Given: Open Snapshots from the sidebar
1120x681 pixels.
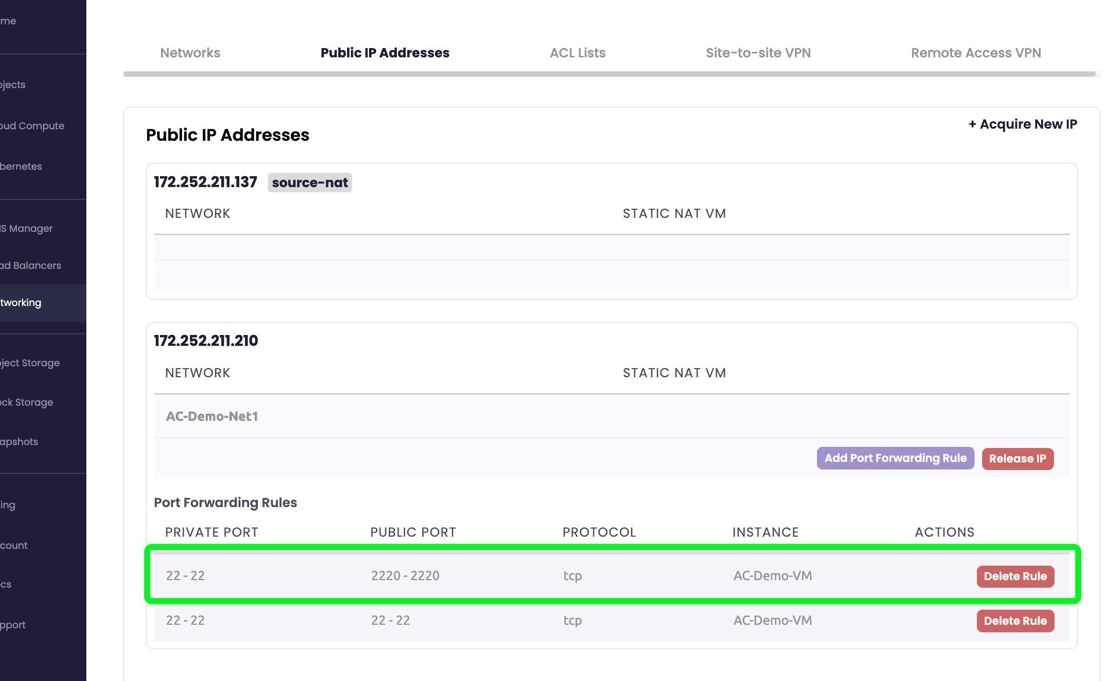Looking at the screenshot, I should 20,442.
